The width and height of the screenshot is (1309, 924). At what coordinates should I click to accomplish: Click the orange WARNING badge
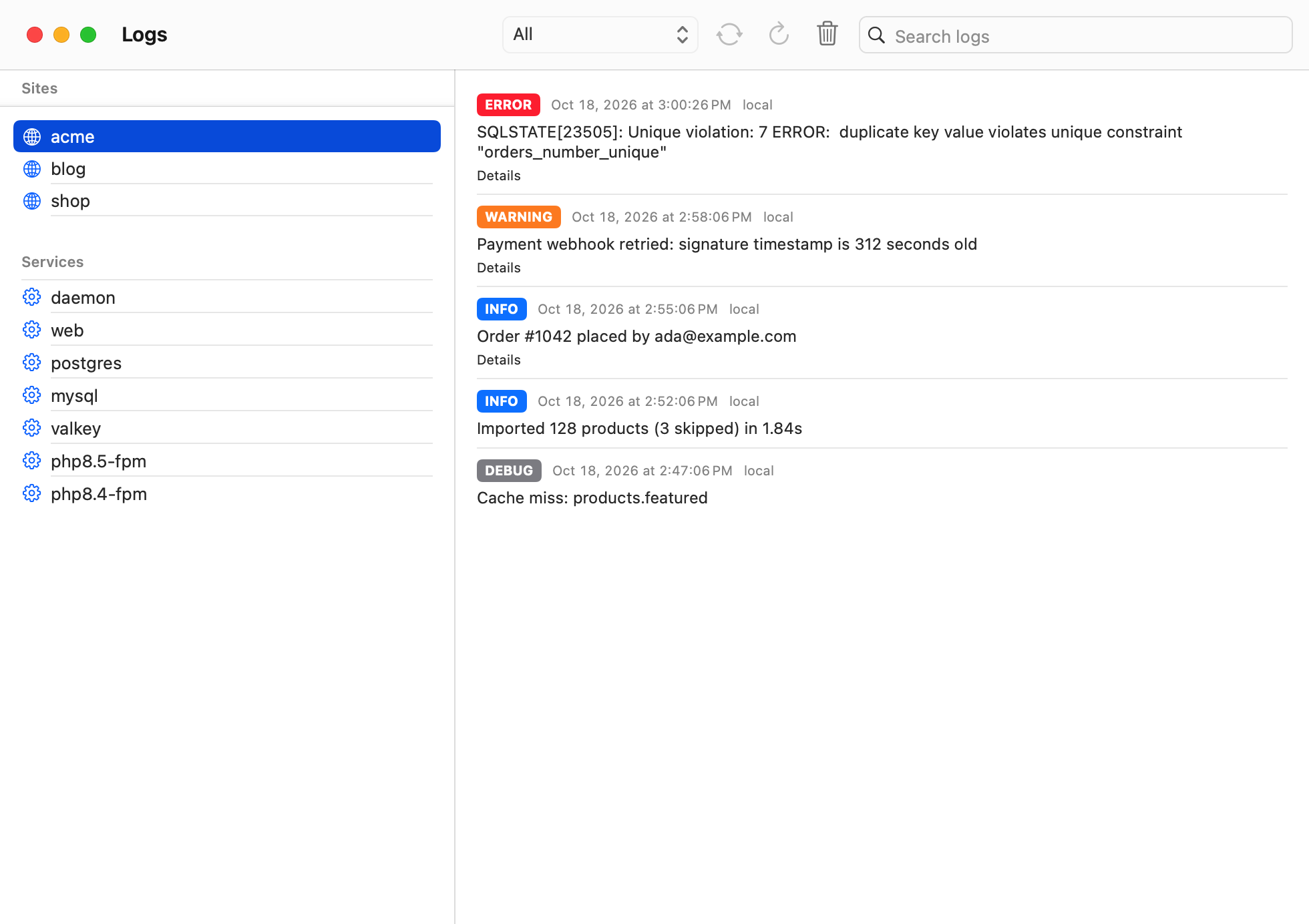click(519, 217)
